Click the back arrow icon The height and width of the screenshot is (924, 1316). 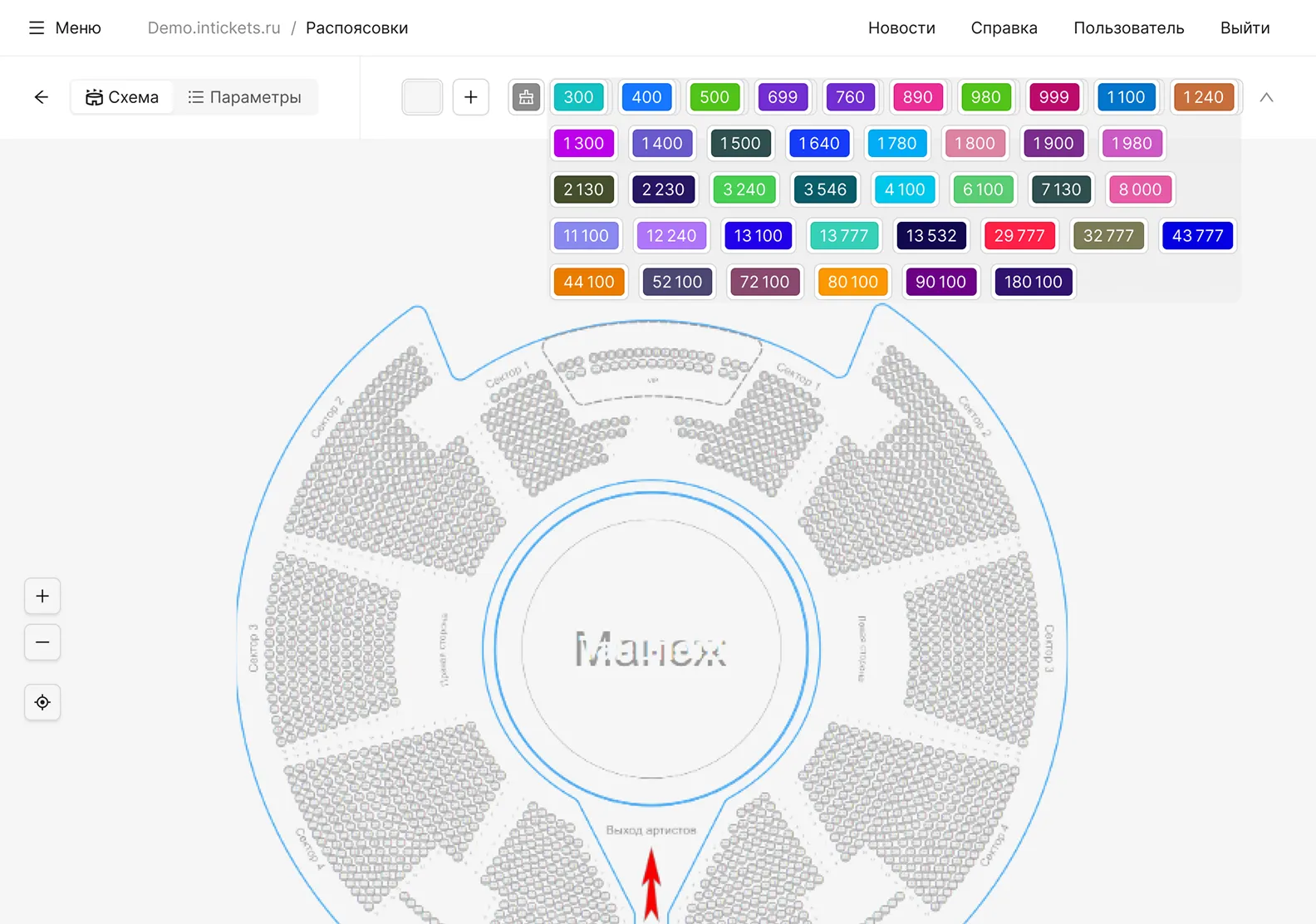[42, 97]
